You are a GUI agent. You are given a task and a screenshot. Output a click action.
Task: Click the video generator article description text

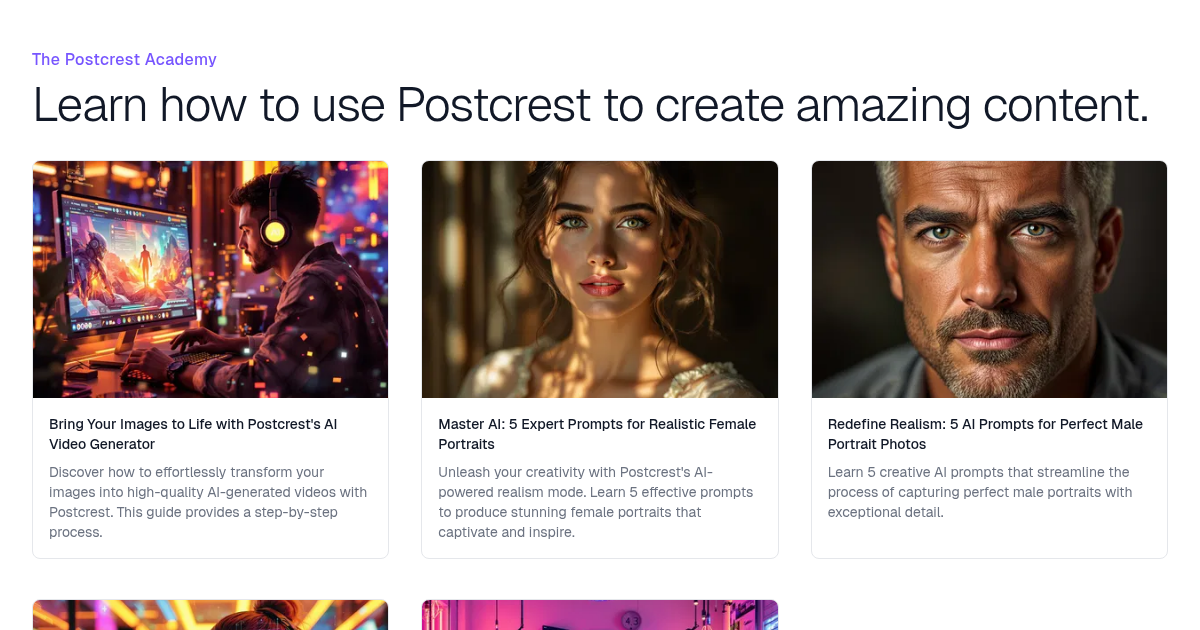[207, 502]
